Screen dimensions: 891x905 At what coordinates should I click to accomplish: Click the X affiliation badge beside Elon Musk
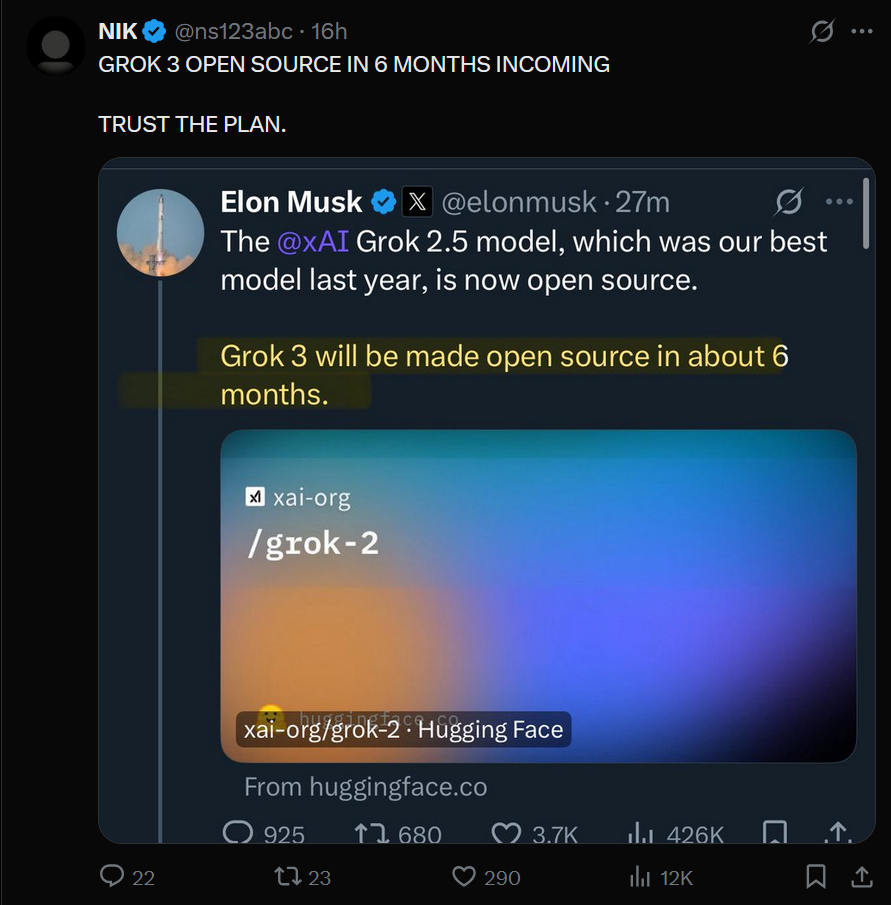pyautogui.click(x=417, y=202)
